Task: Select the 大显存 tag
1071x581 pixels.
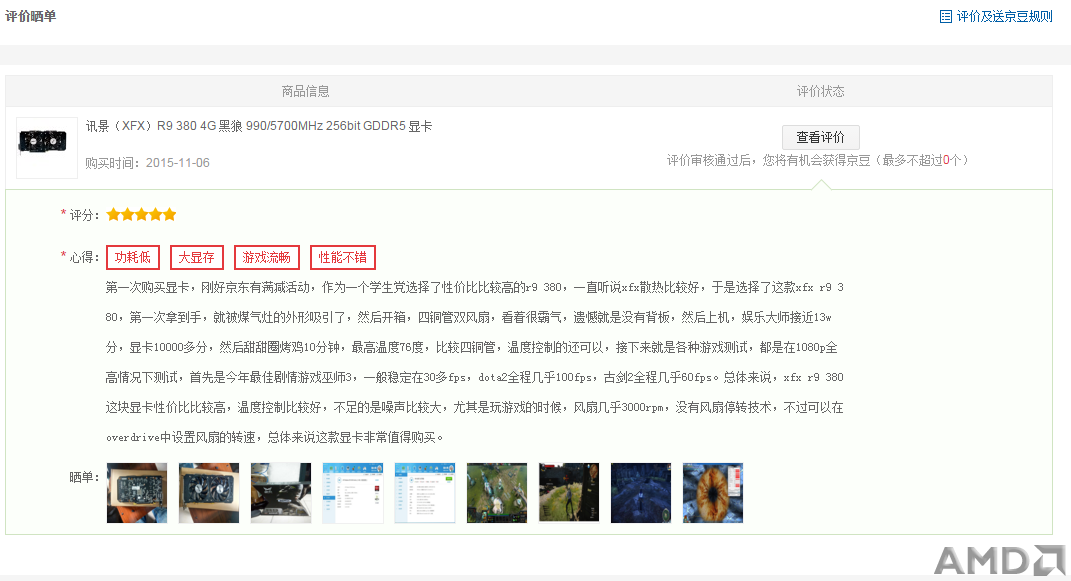Action: point(197,257)
